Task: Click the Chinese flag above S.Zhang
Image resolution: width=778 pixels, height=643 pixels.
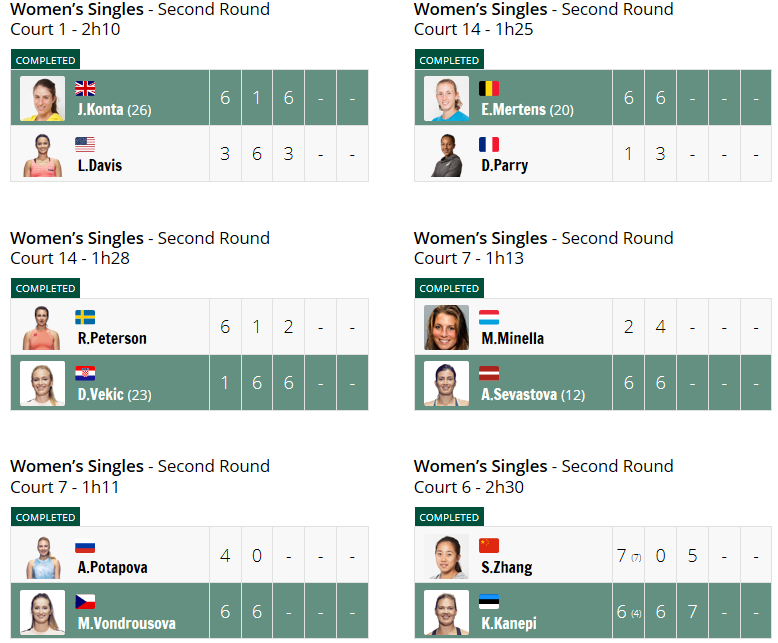Action: pos(489,545)
